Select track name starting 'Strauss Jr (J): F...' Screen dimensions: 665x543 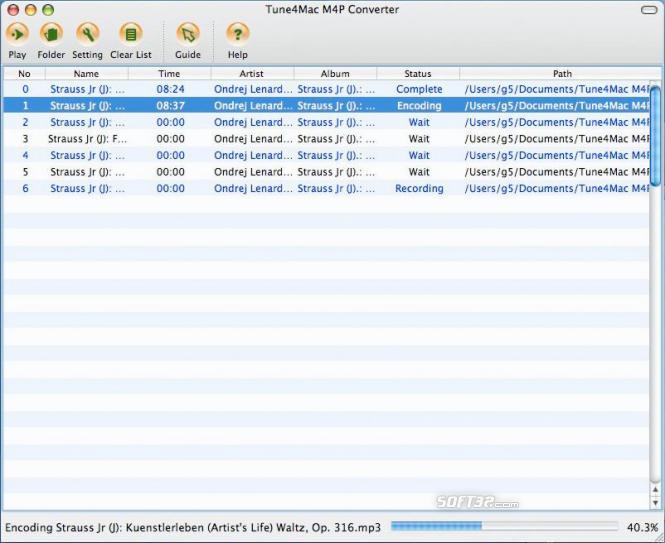click(x=87, y=139)
